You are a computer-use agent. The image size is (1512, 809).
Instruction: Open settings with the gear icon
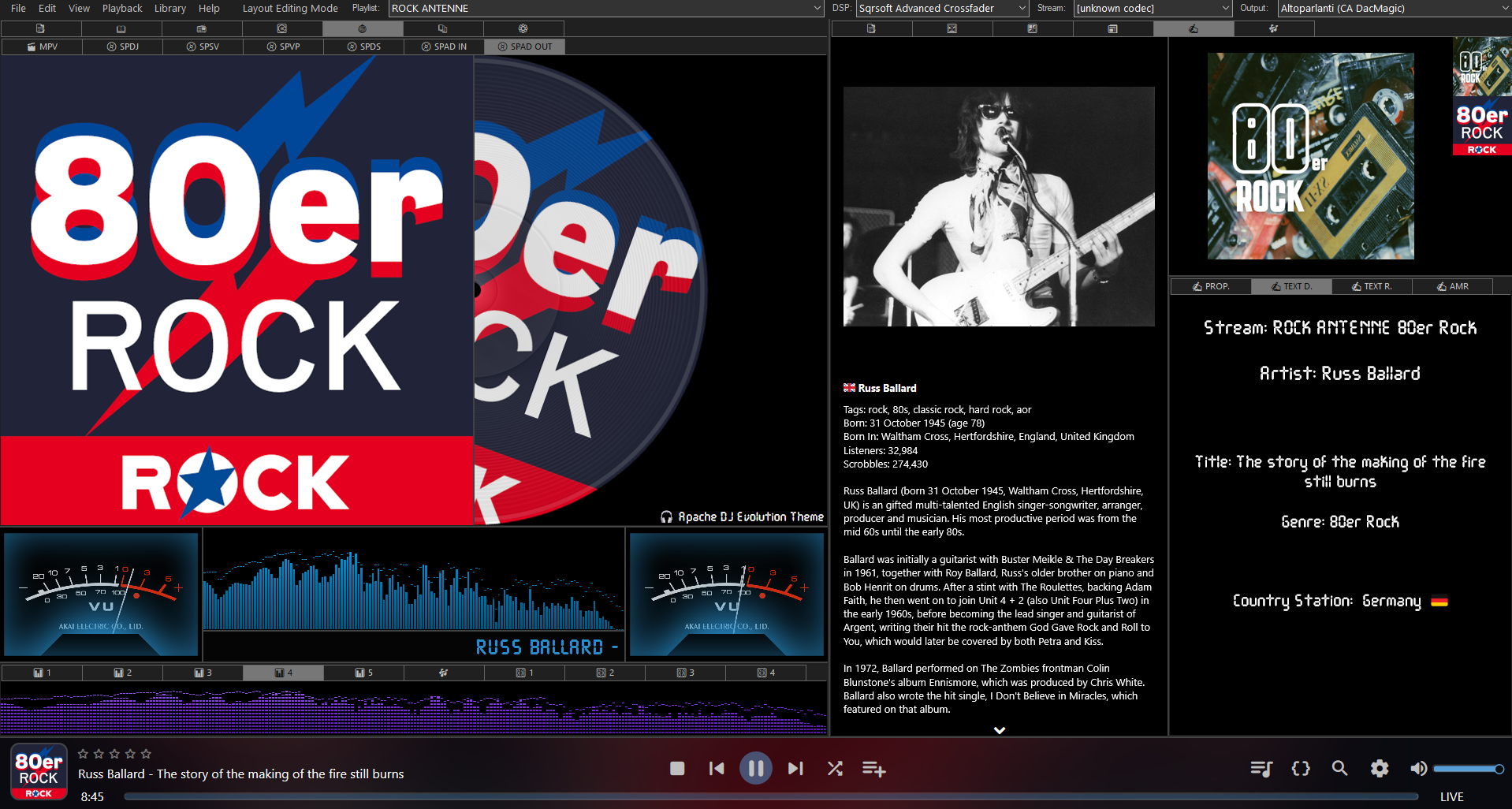(1380, 768)
